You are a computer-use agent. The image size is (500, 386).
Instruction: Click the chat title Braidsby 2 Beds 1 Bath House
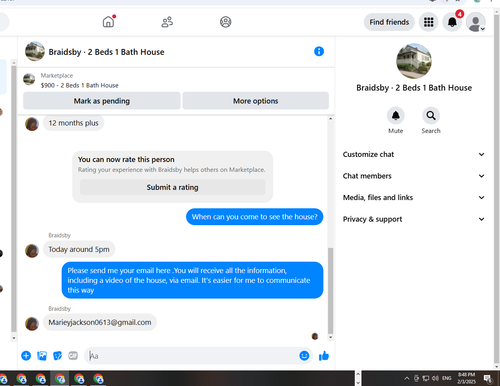[x=106, y=52]
